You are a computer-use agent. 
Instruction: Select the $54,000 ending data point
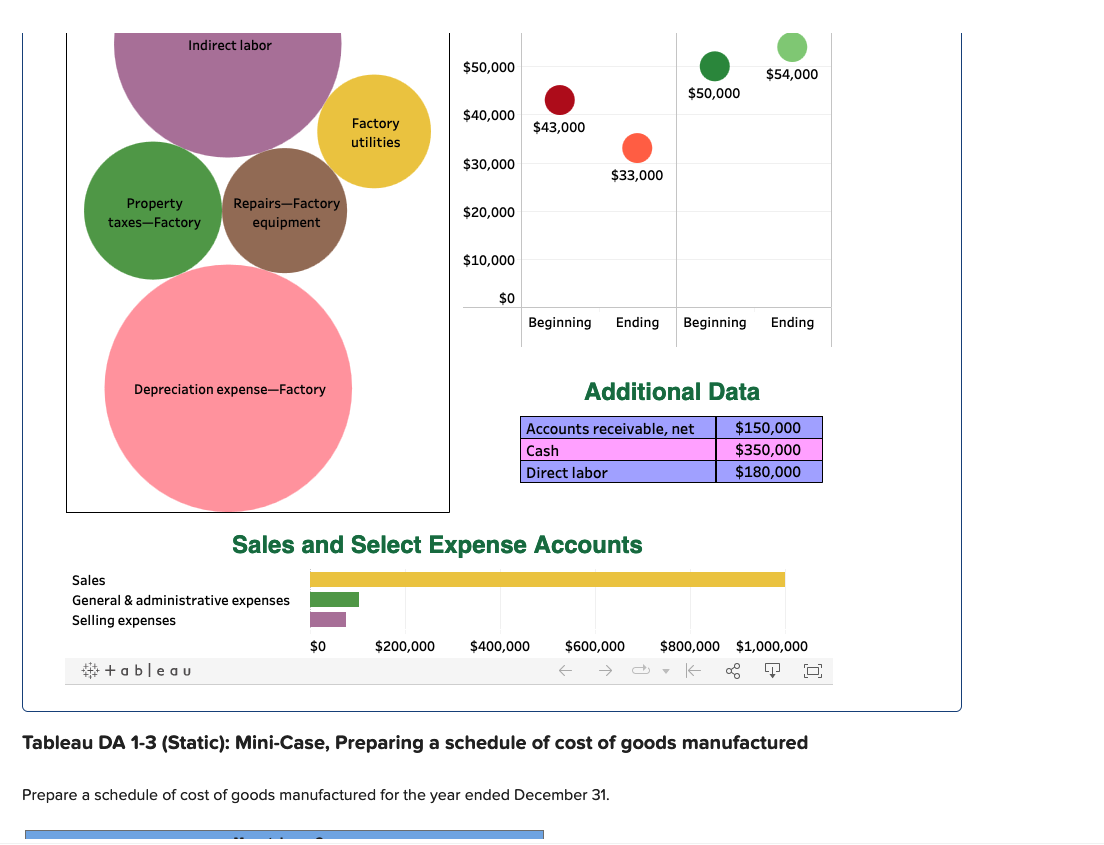tap(791, 46)
